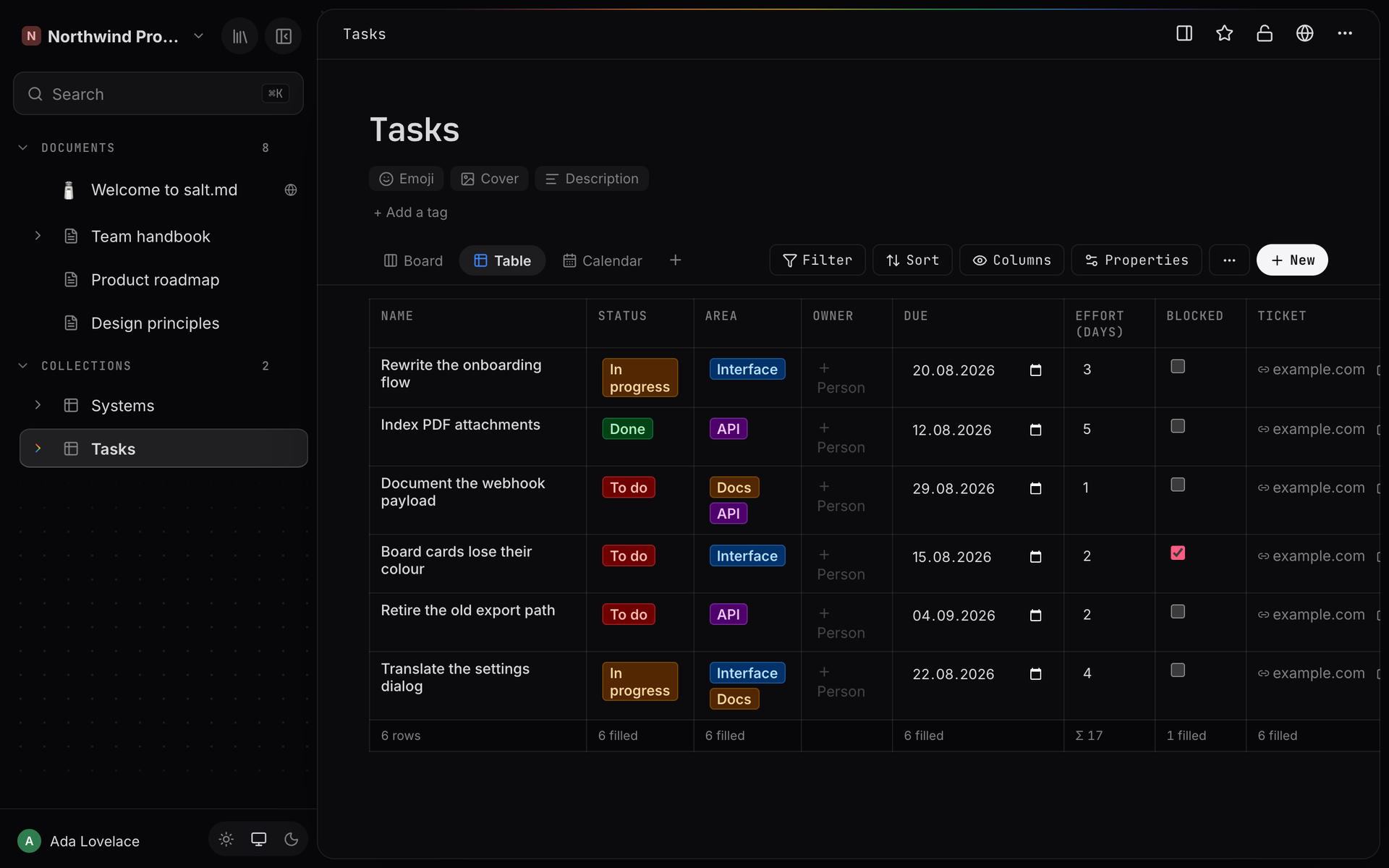Image resolution: width=1389 pixels, height=868 pixels.
Task: Open the top-right more options menu
Action: click(x=1345, y=33)
